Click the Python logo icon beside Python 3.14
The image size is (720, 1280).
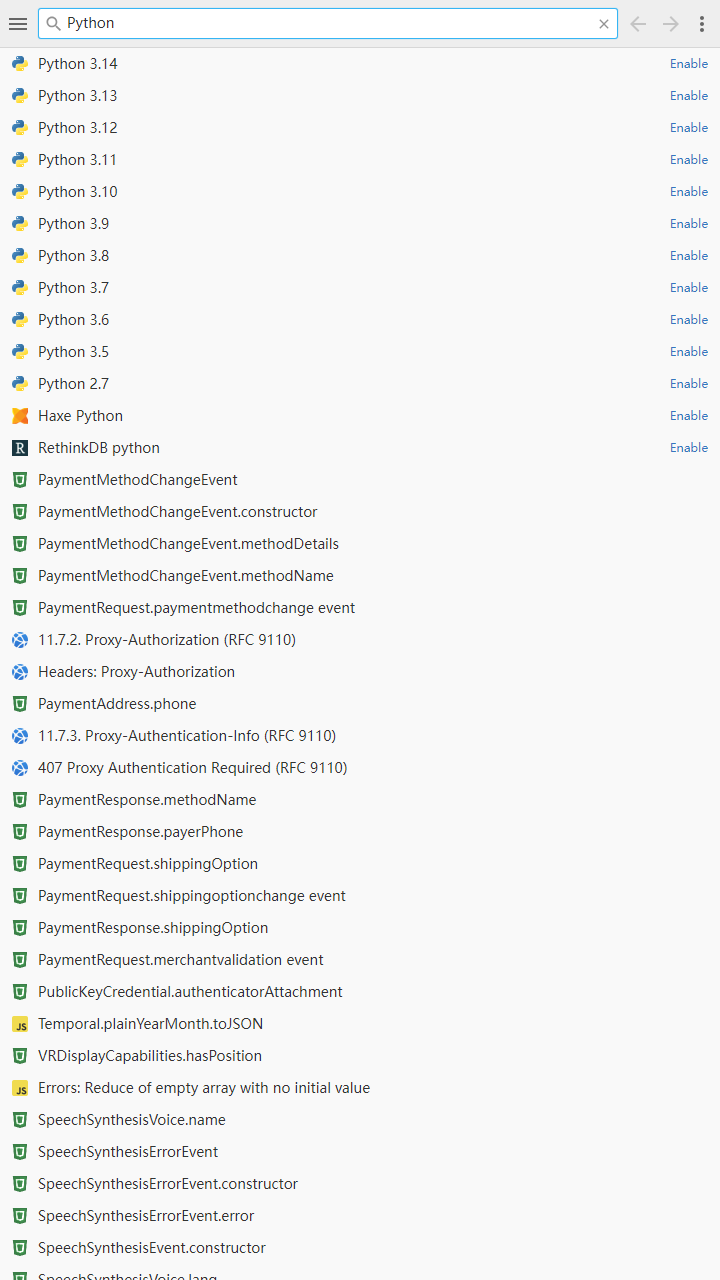(20, 64)
